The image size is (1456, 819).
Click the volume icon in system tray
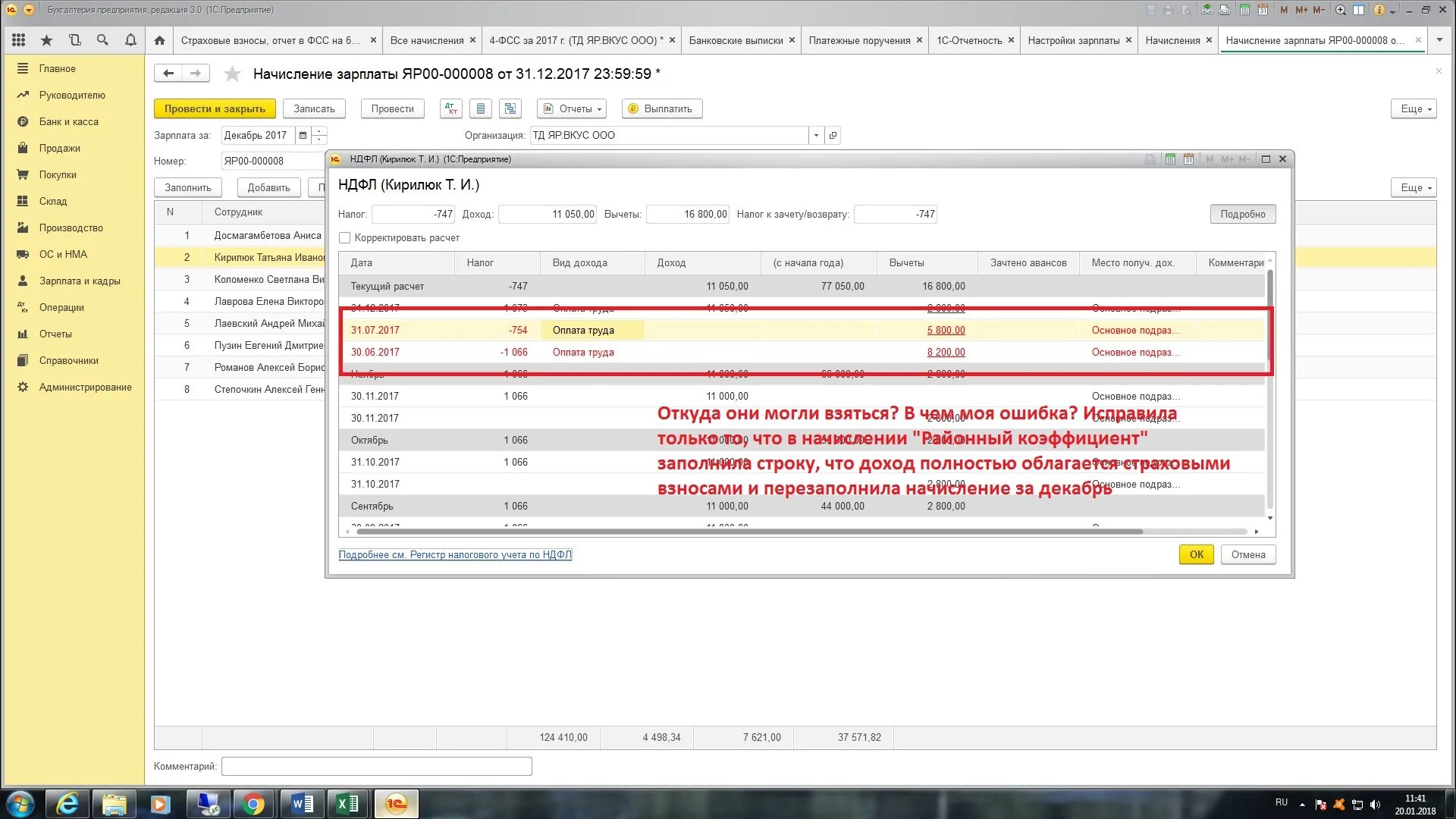1376,804
